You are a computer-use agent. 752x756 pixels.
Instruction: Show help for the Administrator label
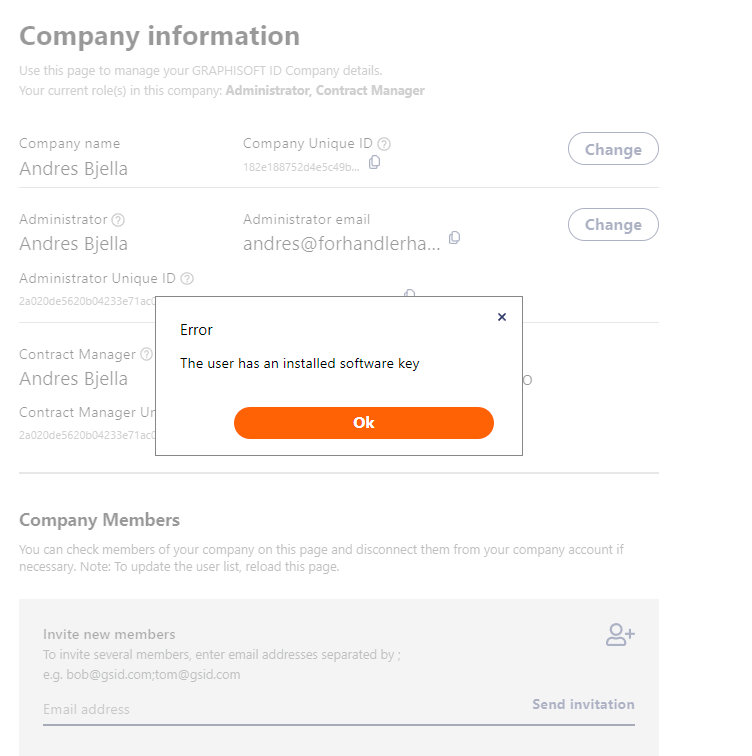point(118,220)
